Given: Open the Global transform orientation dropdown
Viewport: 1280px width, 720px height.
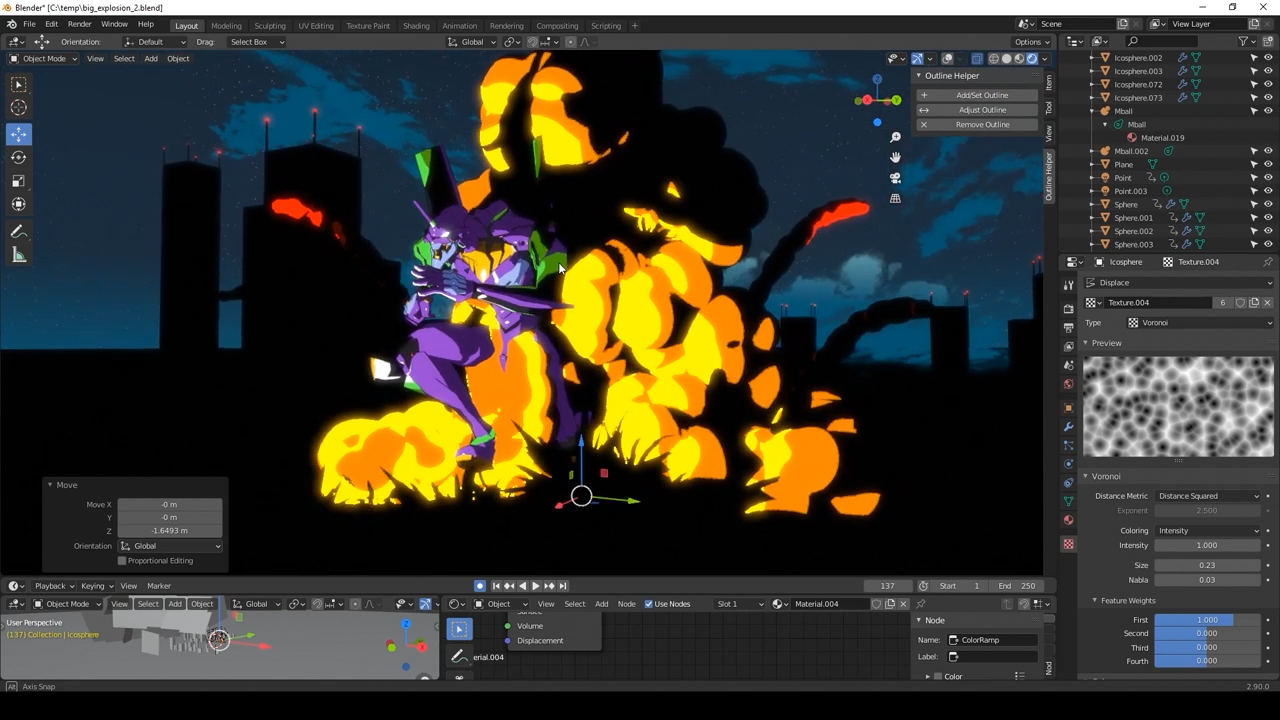Looking at the screenshot, I should coord(471,42).
